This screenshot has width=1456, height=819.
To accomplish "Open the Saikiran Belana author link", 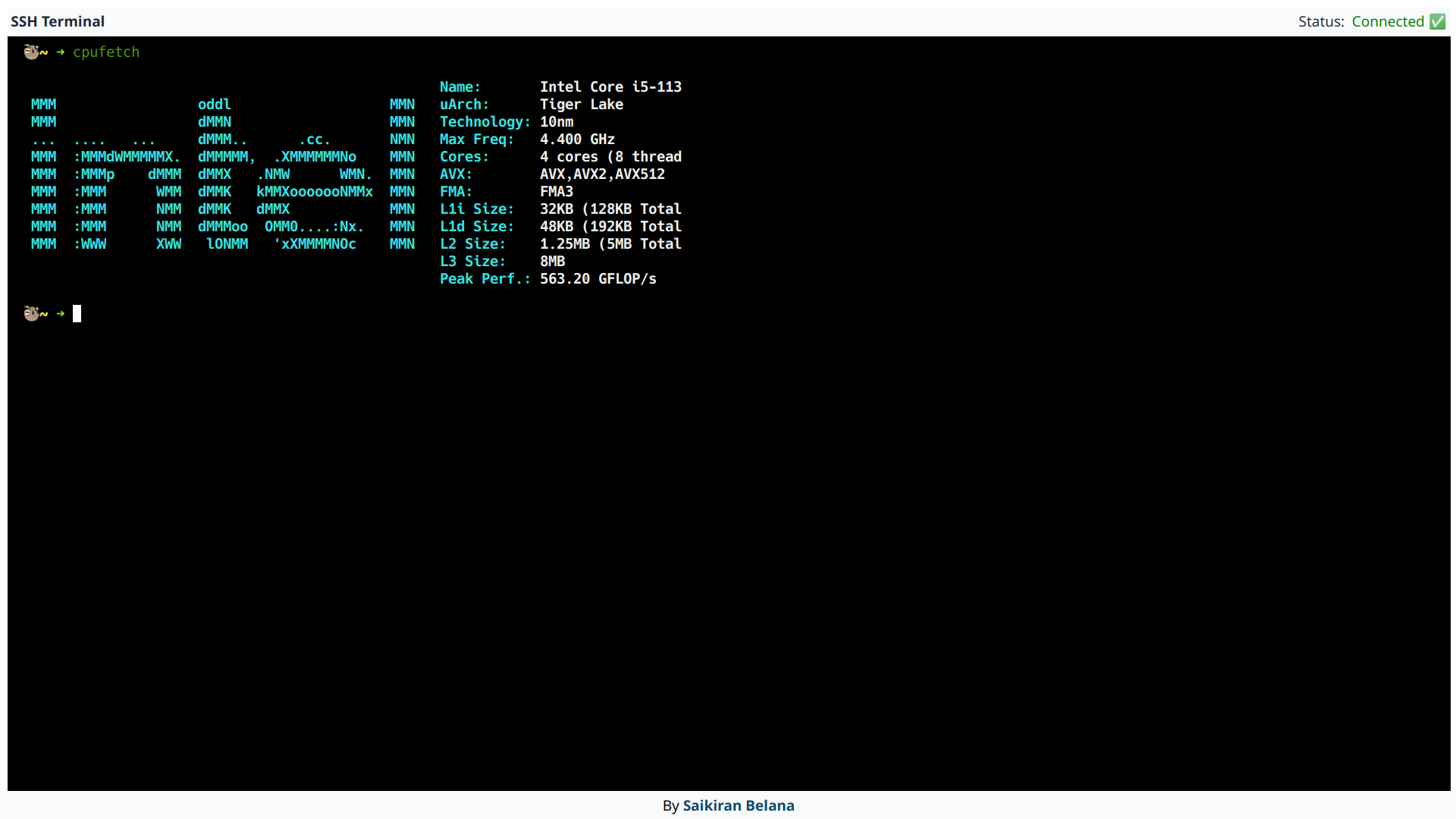I will (738, 805).
